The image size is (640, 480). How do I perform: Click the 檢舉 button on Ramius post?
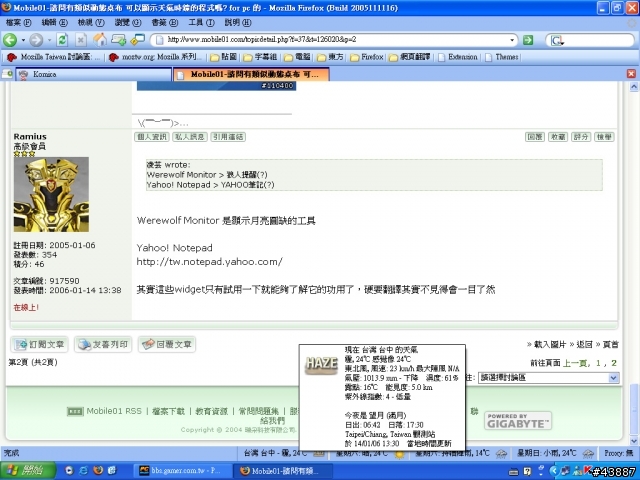coord(604,137)
